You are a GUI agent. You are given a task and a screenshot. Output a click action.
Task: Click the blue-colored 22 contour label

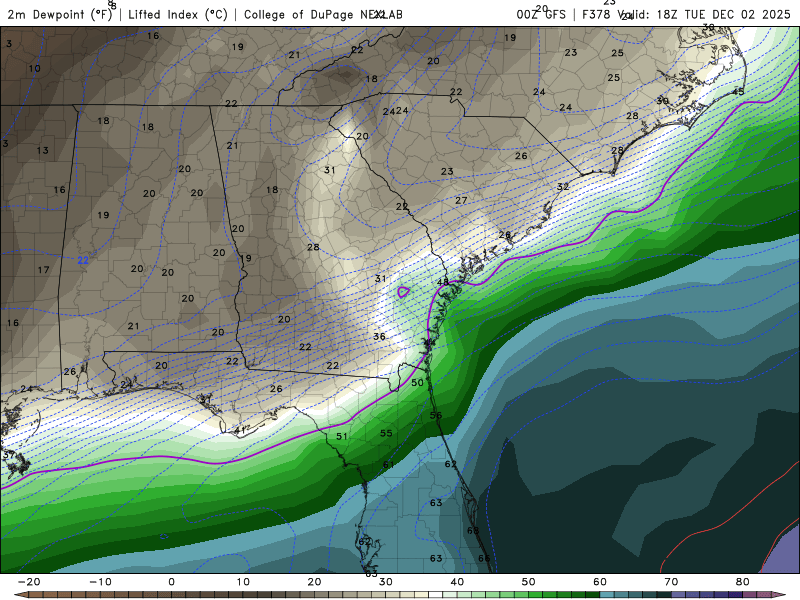(x=83, y=260)
